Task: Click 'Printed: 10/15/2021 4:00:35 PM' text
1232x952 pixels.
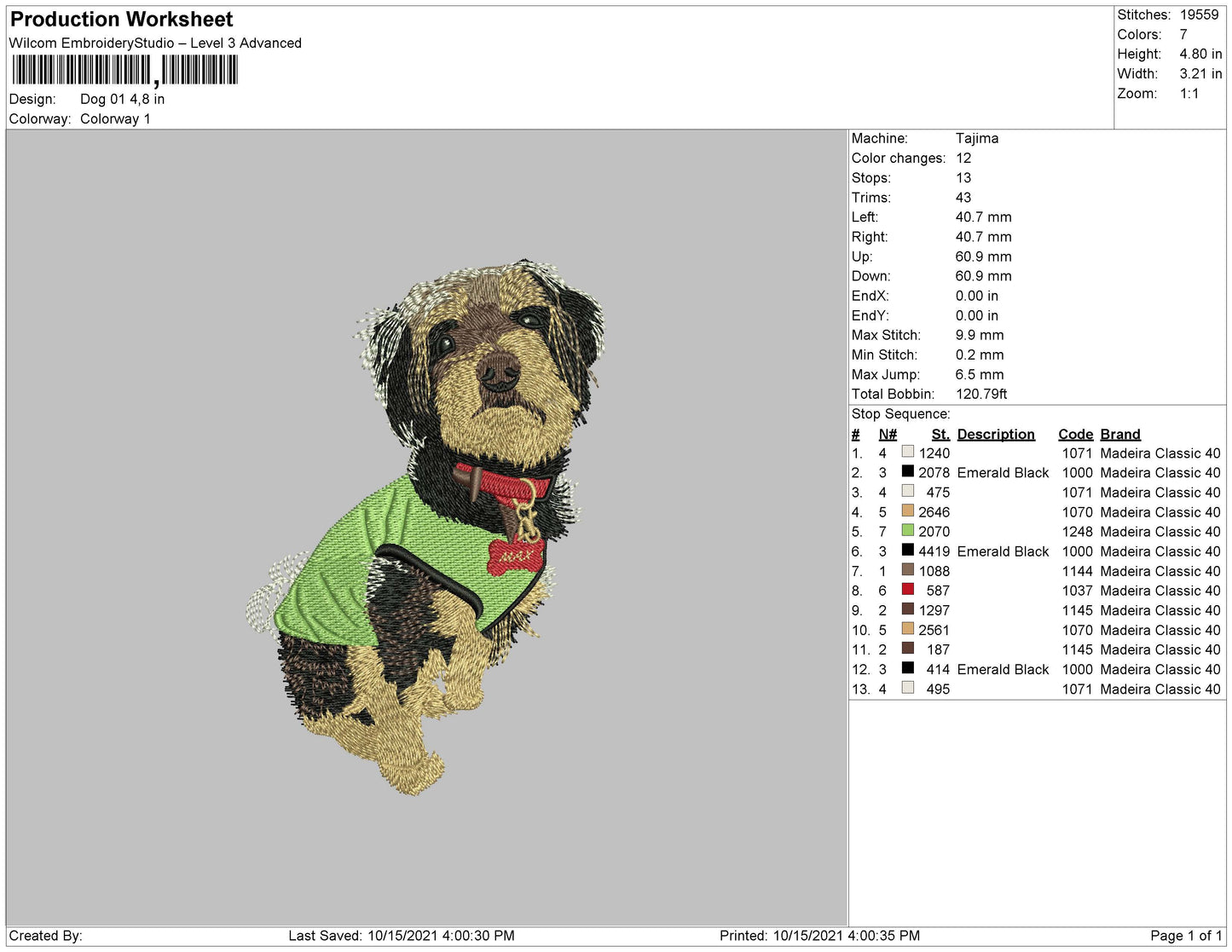Action: tap(819, 936)
